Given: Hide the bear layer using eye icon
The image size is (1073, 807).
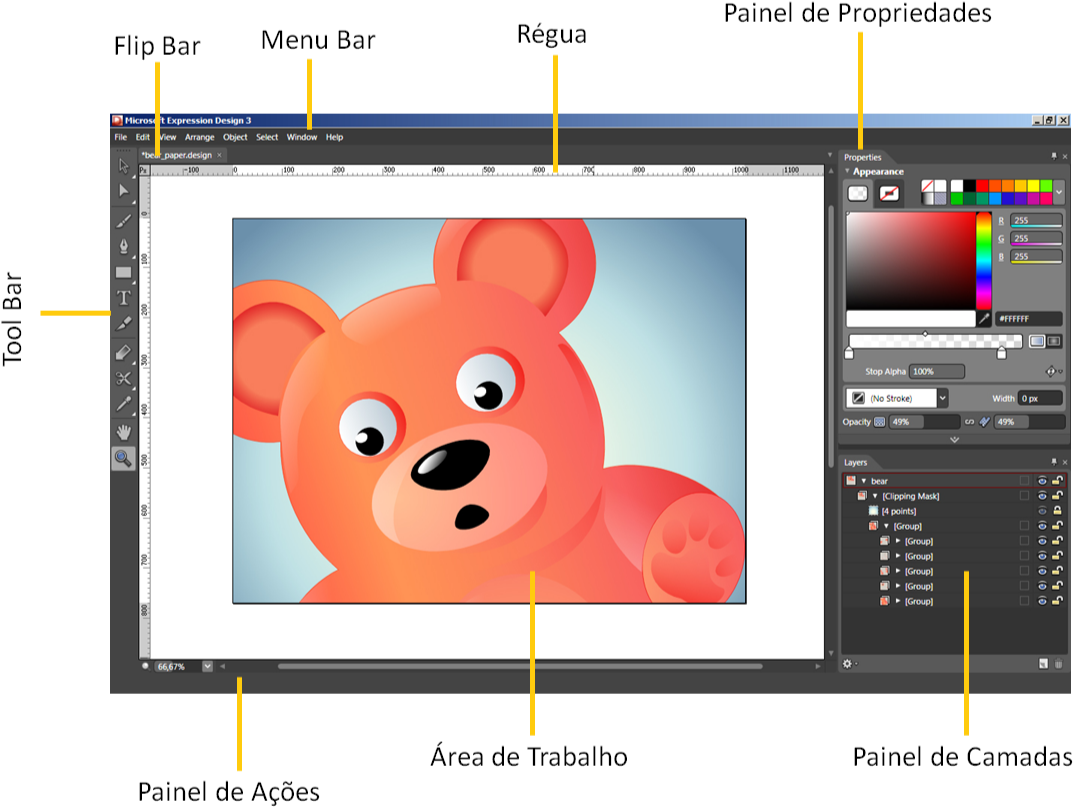Looking at the screenshot, I should click(x=1042, y=481).
